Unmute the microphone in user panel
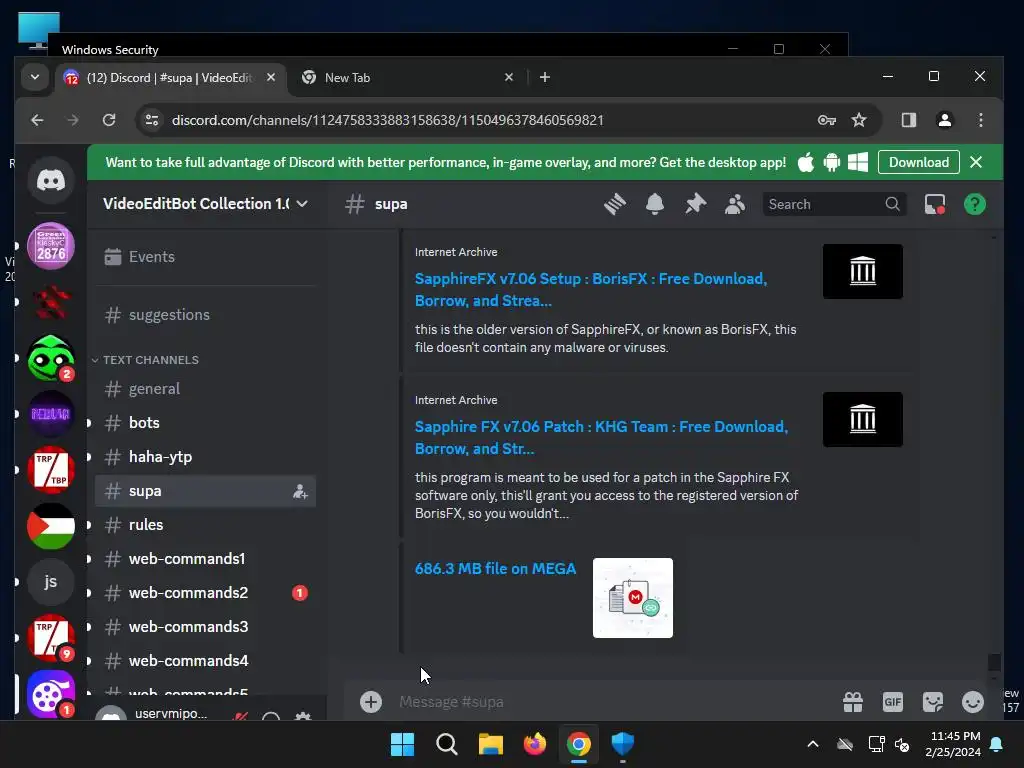Image resolution: width=1024 pixels, height=768 pixels. coord(240,716)
